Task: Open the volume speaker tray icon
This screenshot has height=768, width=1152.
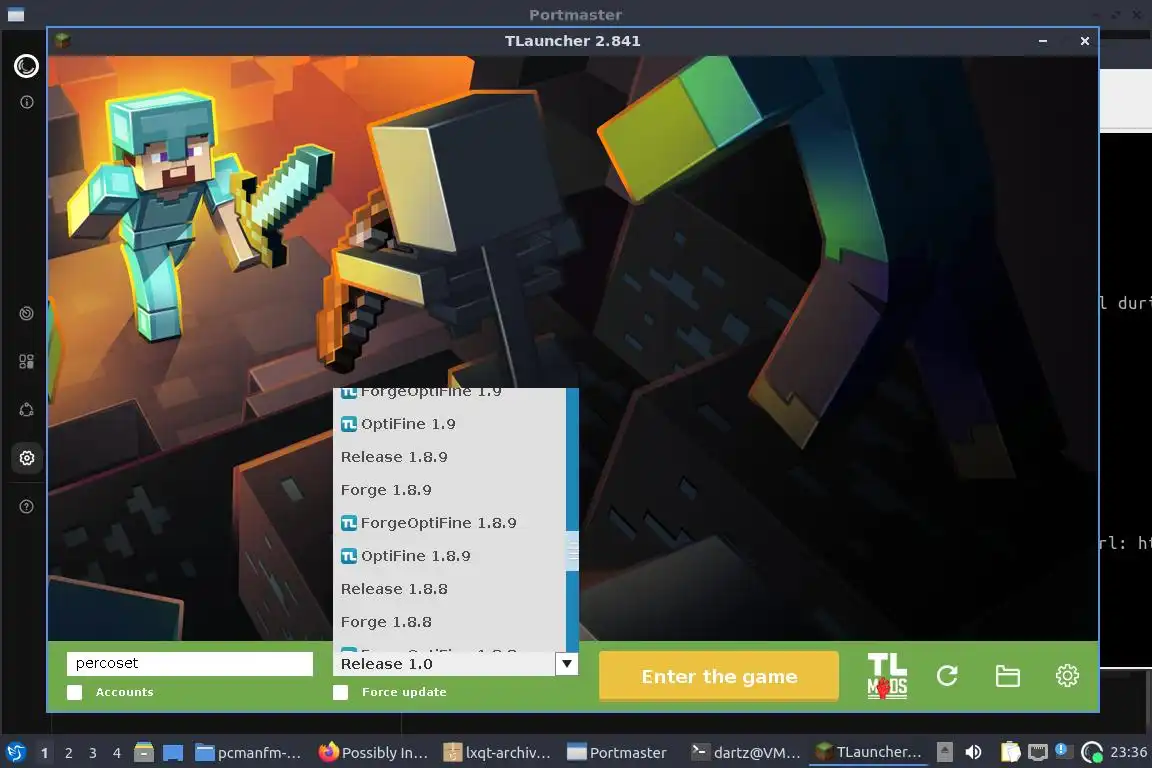Action: pyautogui.click(x=973, y=752)
